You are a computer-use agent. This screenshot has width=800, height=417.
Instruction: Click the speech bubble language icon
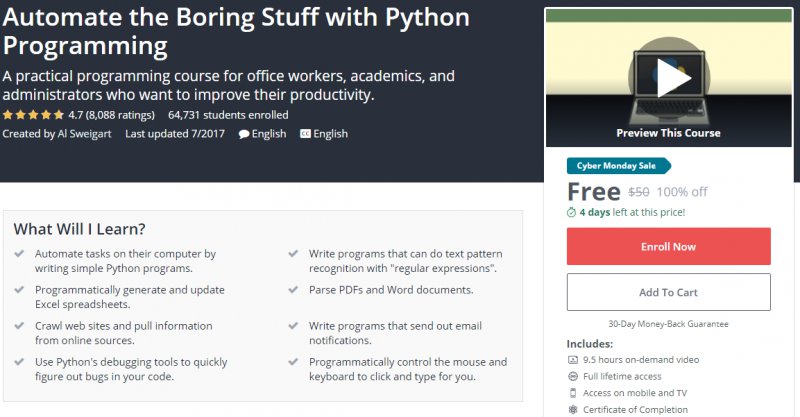click(x=244, y=134)
